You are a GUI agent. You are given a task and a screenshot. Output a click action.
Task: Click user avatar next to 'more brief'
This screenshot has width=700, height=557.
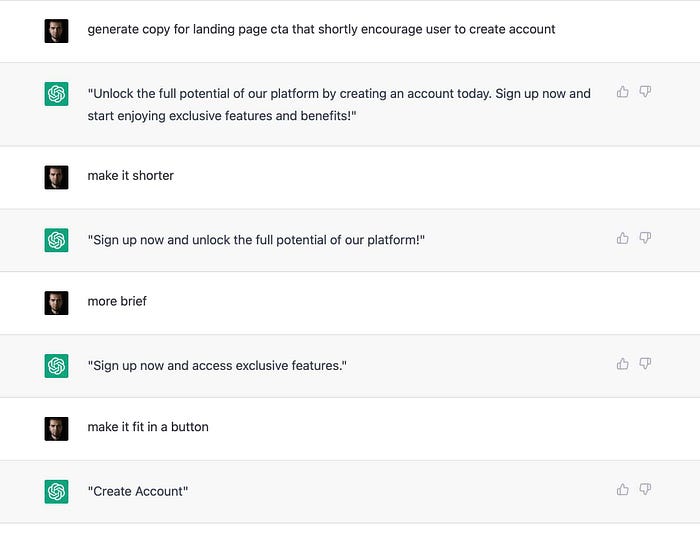pos(56,303)
